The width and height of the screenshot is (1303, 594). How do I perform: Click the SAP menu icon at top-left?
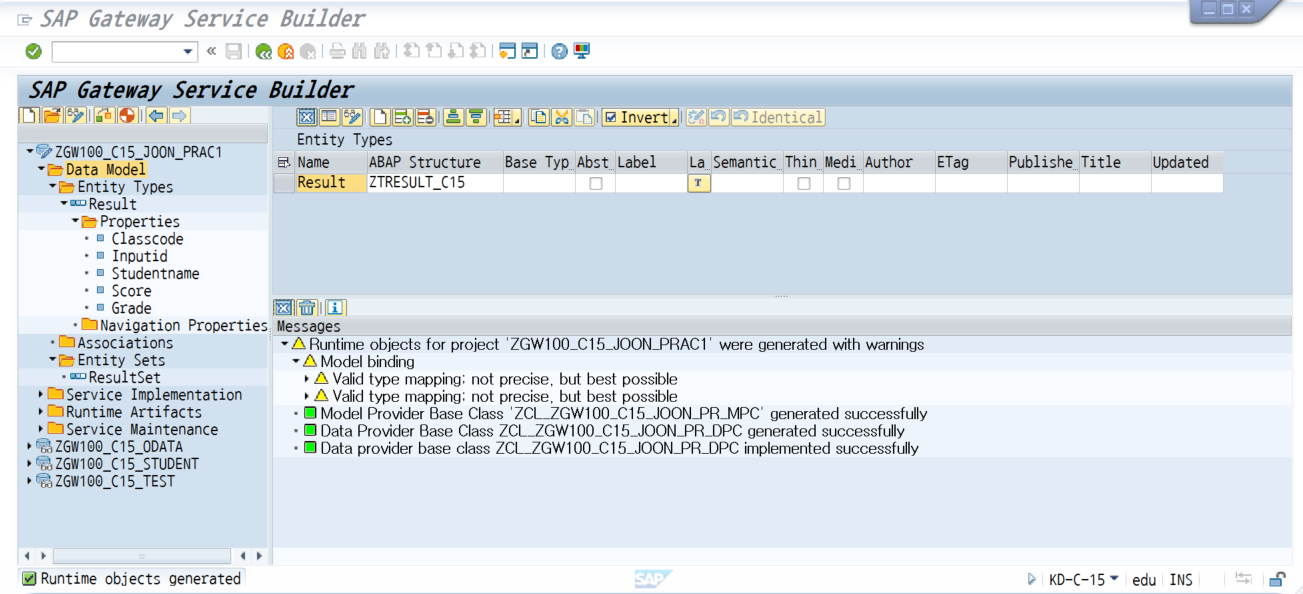pos(24,19)
